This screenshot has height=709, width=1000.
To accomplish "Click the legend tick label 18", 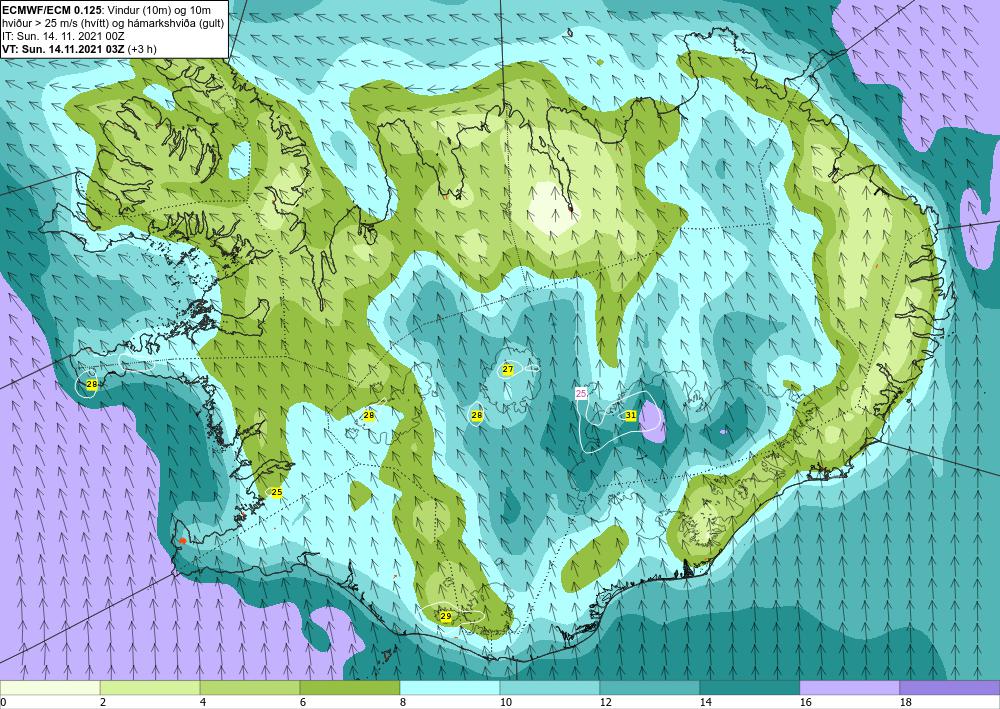I will [906, 702].
